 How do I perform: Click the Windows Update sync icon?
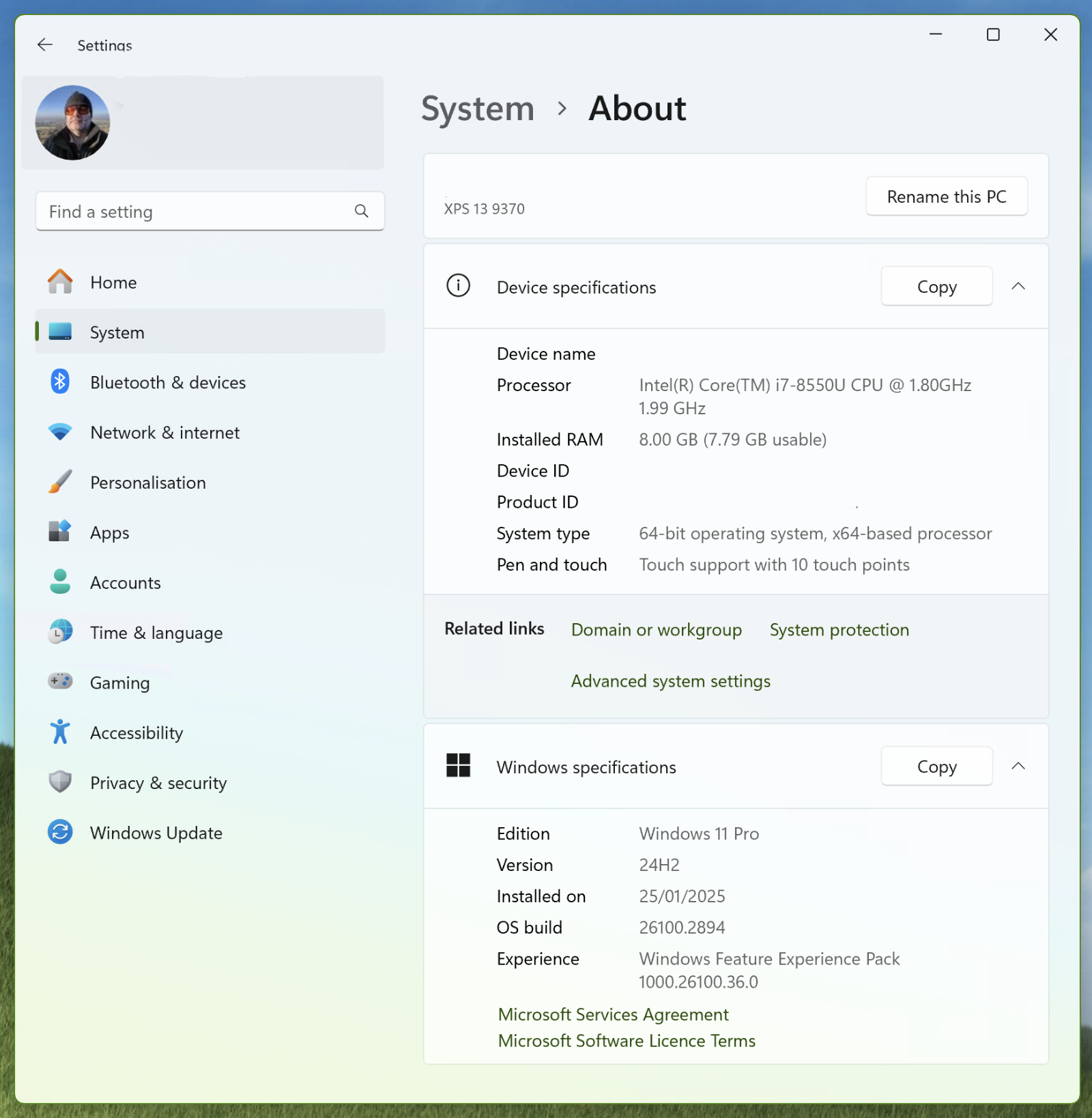(60, 832)
